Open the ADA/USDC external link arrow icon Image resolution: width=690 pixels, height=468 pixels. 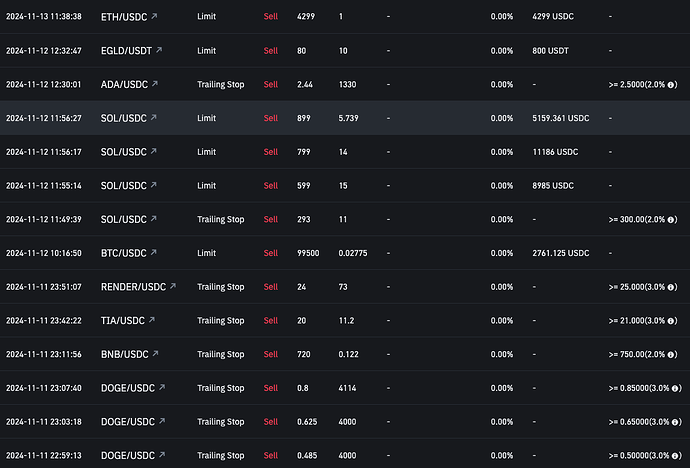pos(154,84)
